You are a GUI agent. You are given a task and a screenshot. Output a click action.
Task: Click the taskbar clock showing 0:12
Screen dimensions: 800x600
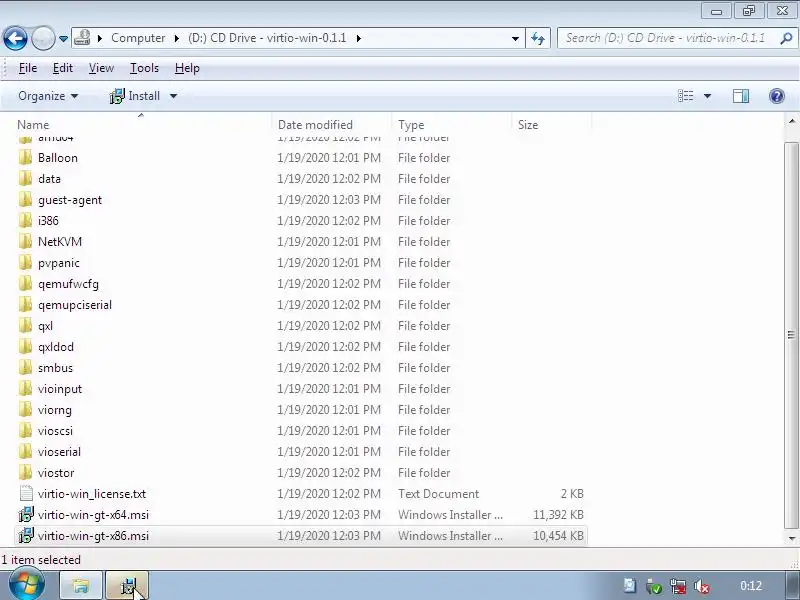point(751,586)
